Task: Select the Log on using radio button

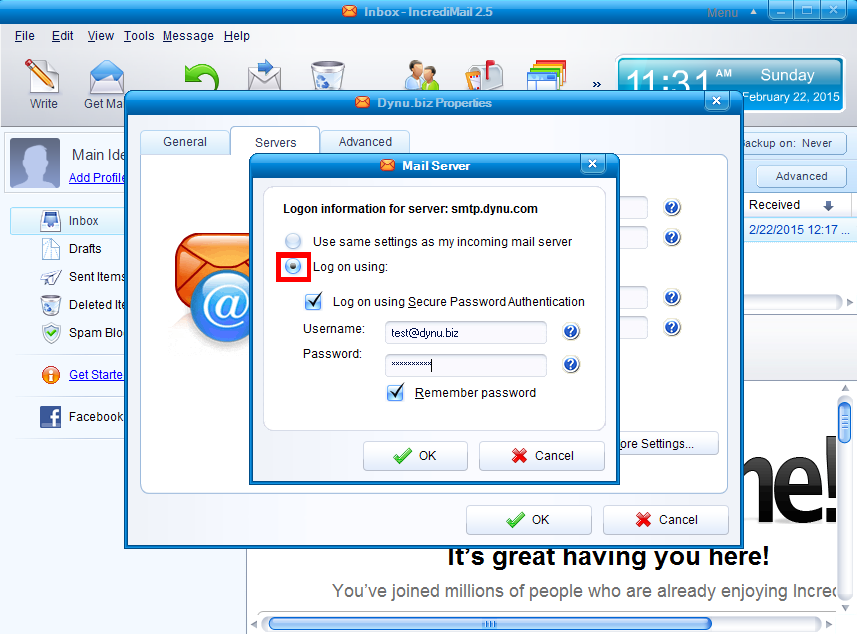Action: click(293, 267)
